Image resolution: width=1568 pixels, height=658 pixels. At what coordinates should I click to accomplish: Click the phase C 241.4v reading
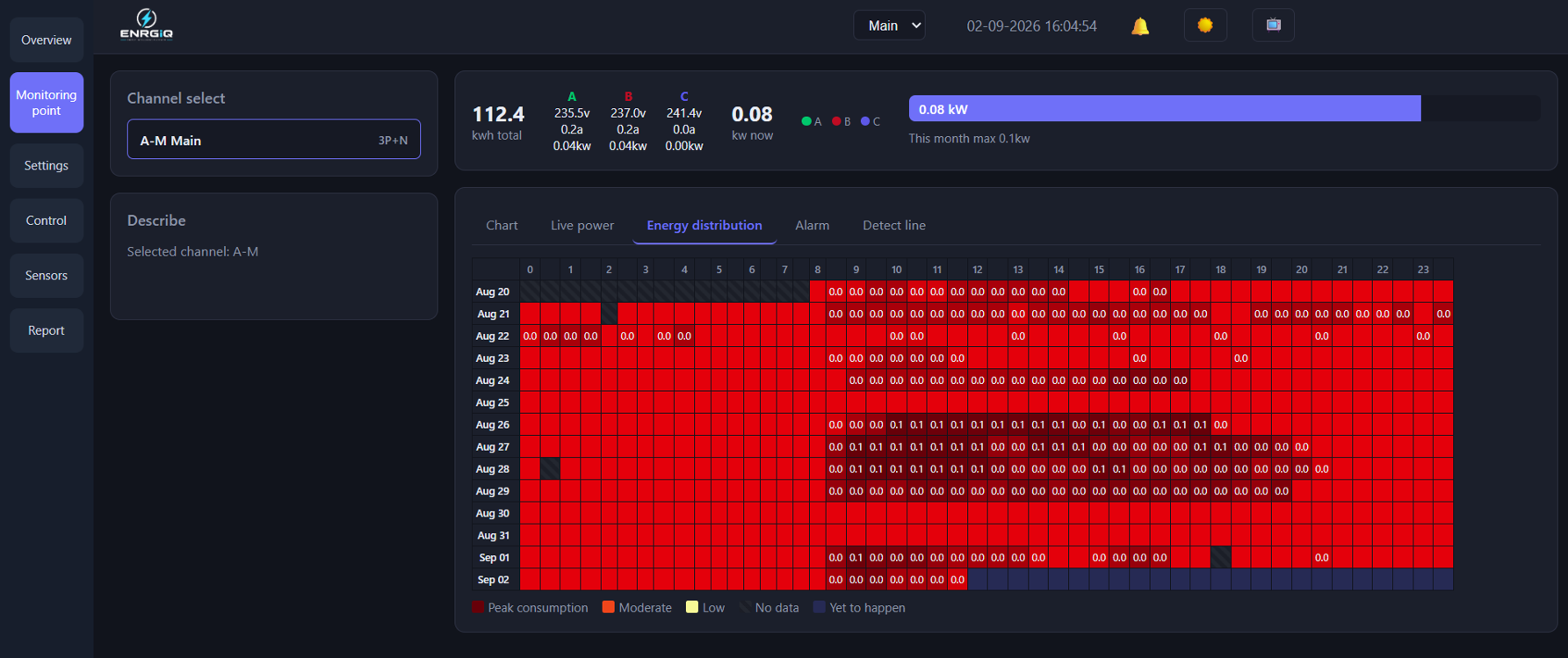point(684,113)
